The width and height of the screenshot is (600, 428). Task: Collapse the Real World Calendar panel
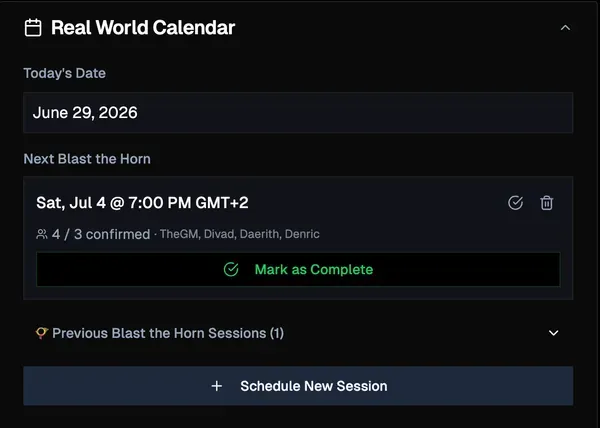pos(565,28)
